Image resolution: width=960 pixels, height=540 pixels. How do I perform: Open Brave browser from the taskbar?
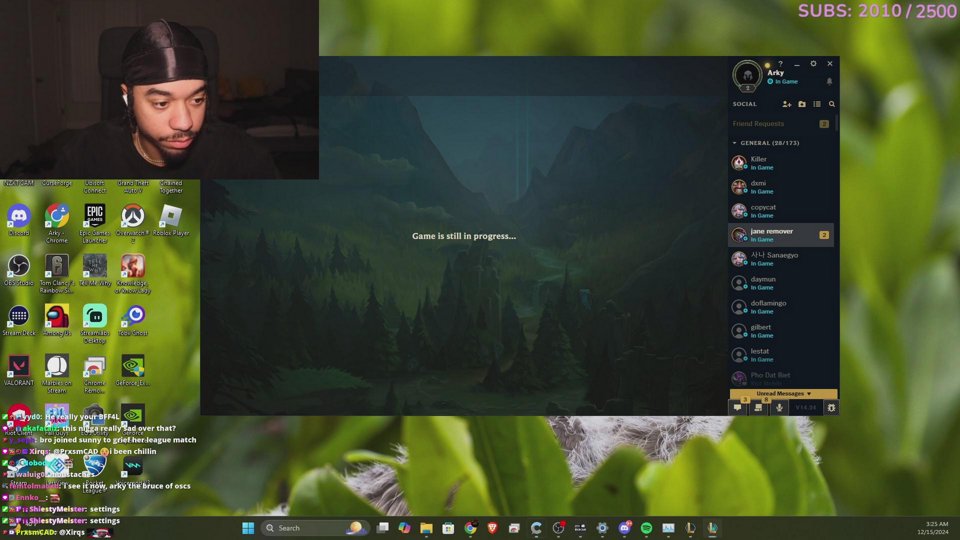[492, 528]
